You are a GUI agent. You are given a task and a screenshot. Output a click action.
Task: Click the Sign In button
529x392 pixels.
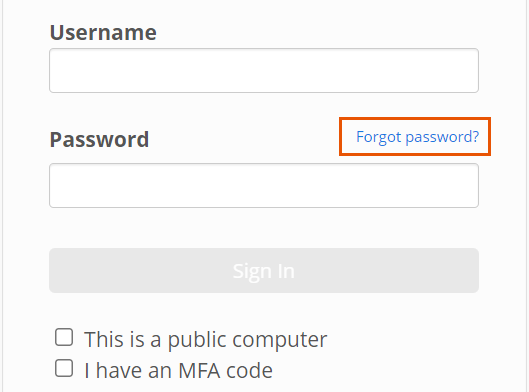click(x=264, y=271)
